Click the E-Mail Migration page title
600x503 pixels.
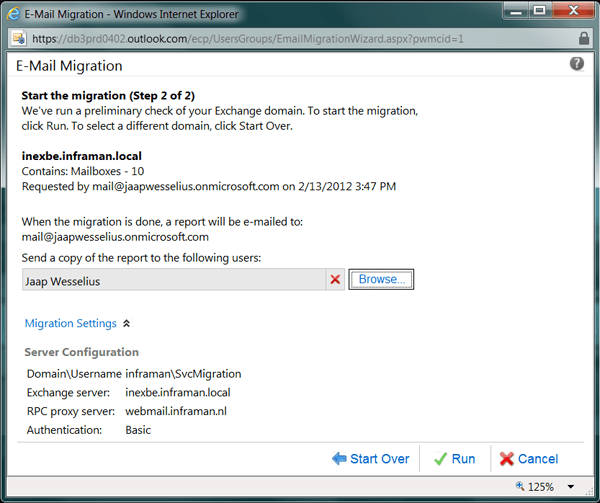pos(69,66)
